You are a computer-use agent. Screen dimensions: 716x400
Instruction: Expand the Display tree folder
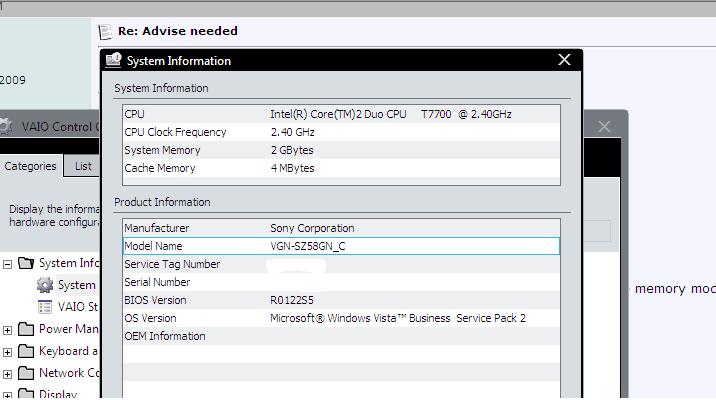pos(7,395)
